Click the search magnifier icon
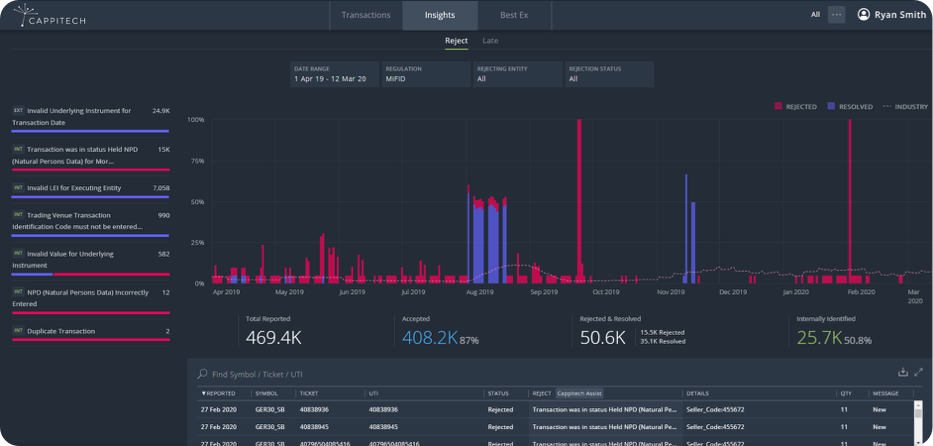 (202, 374)
